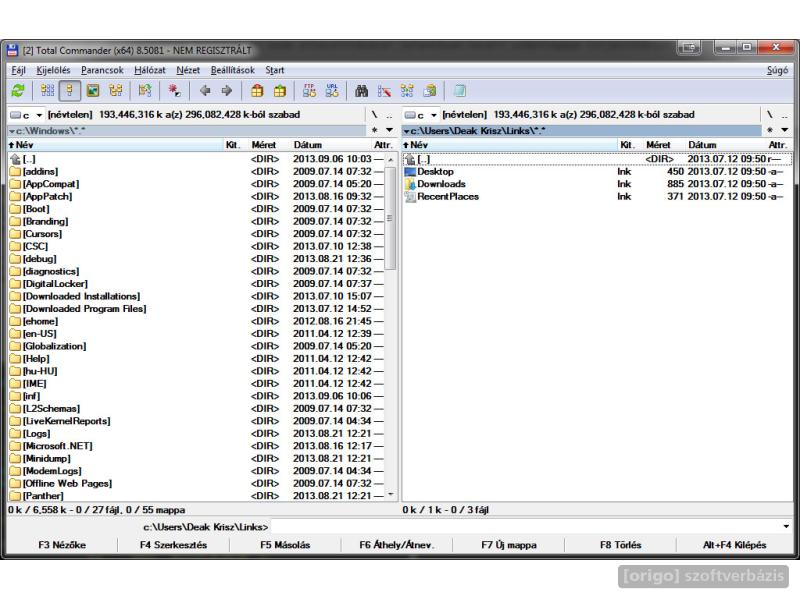Open right panel directory history arrow

[785, 131]
